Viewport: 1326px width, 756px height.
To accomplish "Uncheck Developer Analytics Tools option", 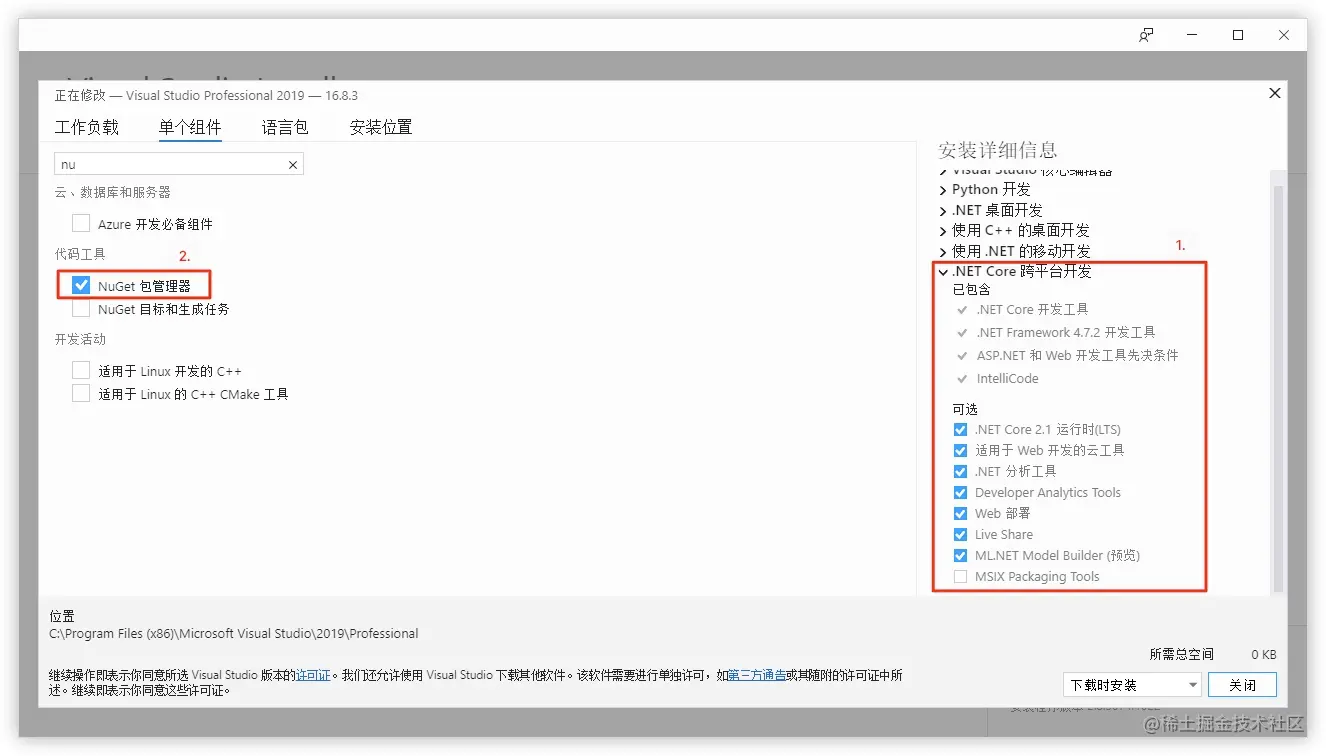I will click(x=961, y=493).
